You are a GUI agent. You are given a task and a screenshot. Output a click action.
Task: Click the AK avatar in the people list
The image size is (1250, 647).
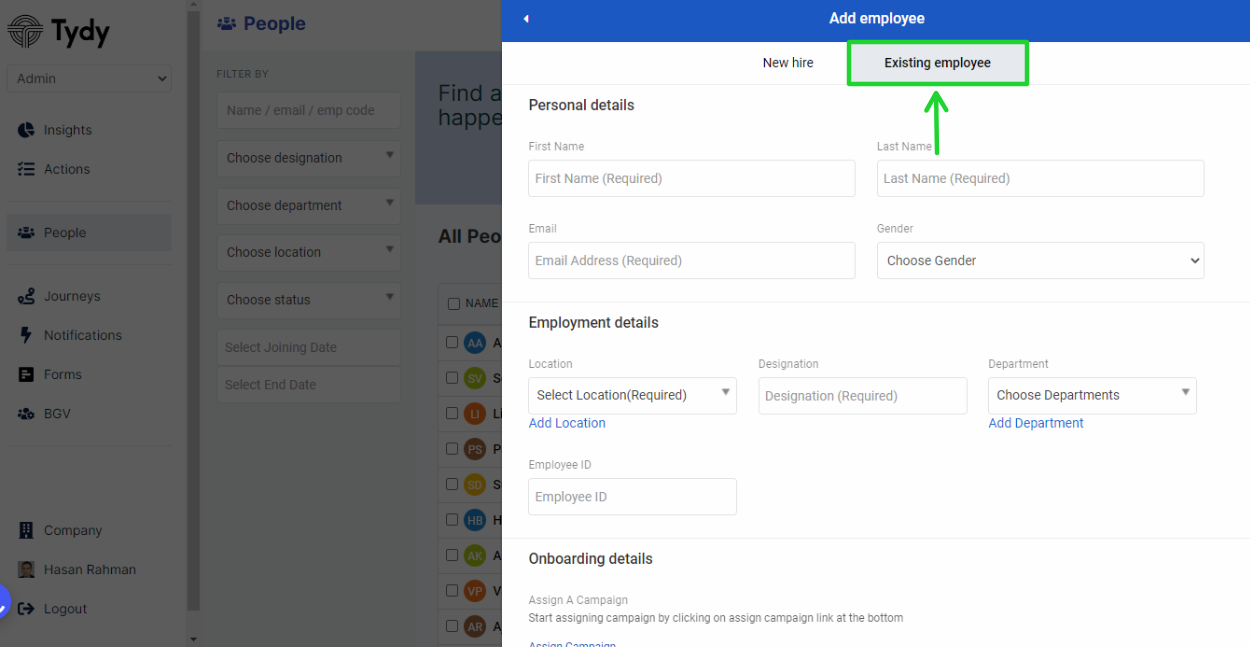point(475,555)
